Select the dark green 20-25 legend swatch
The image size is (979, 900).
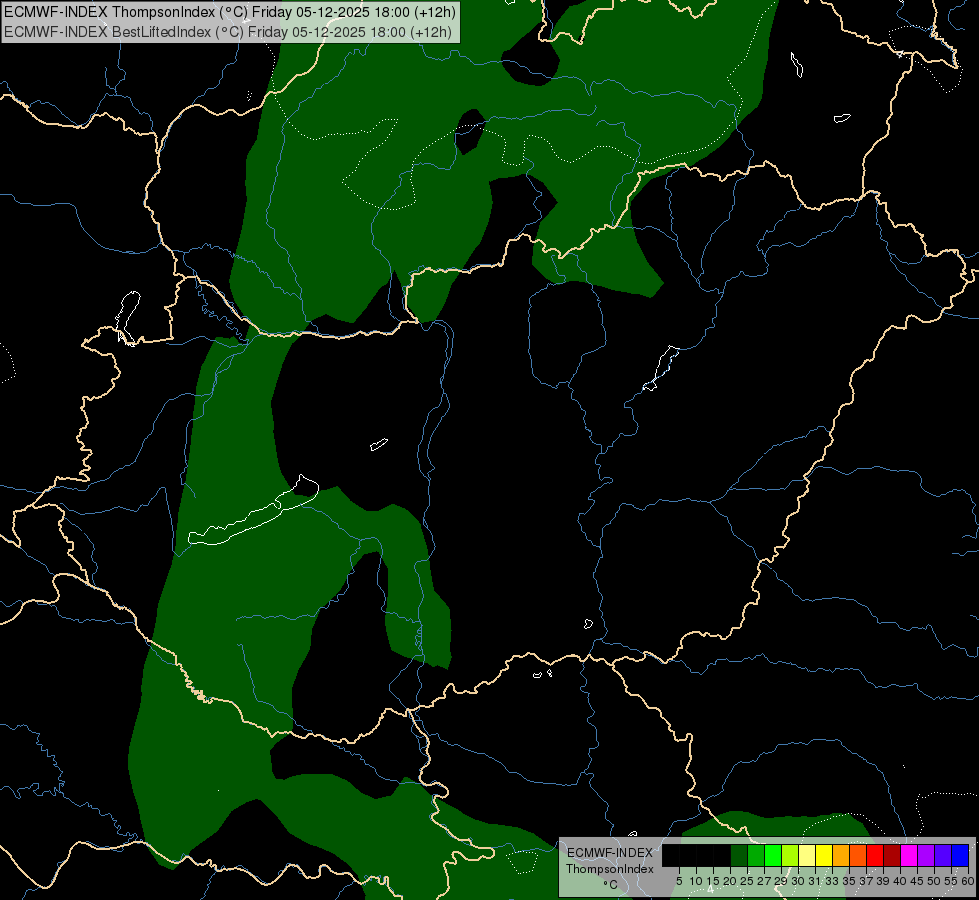(739, 855)
